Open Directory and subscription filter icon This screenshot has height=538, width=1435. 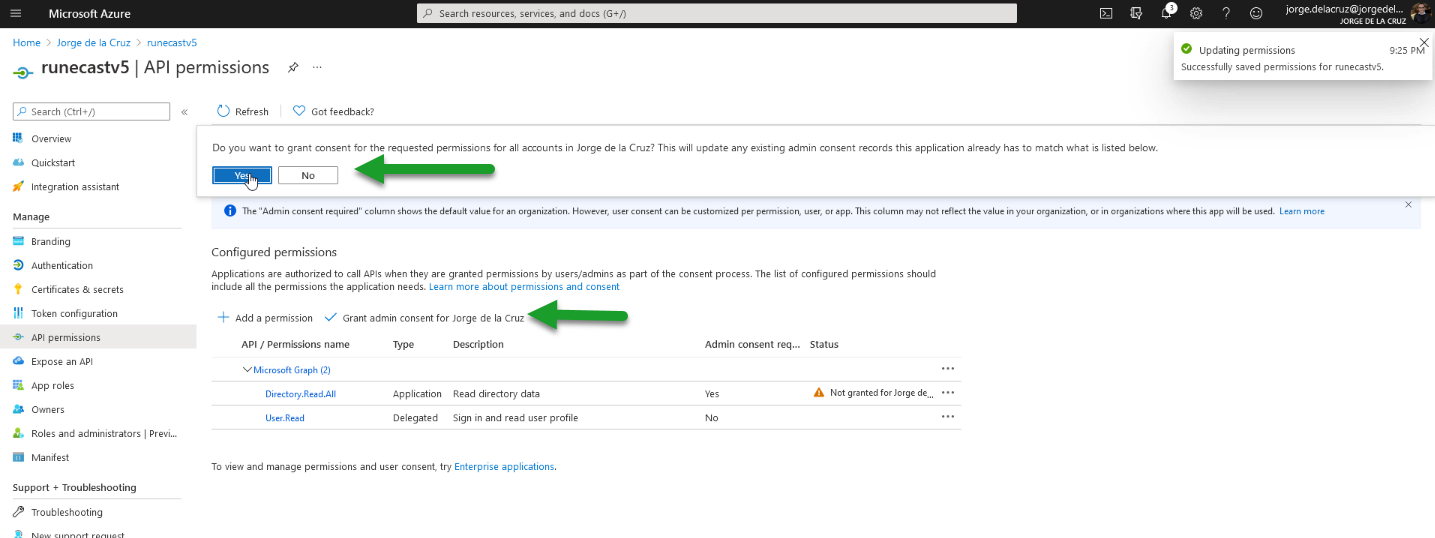[1136, 13]
